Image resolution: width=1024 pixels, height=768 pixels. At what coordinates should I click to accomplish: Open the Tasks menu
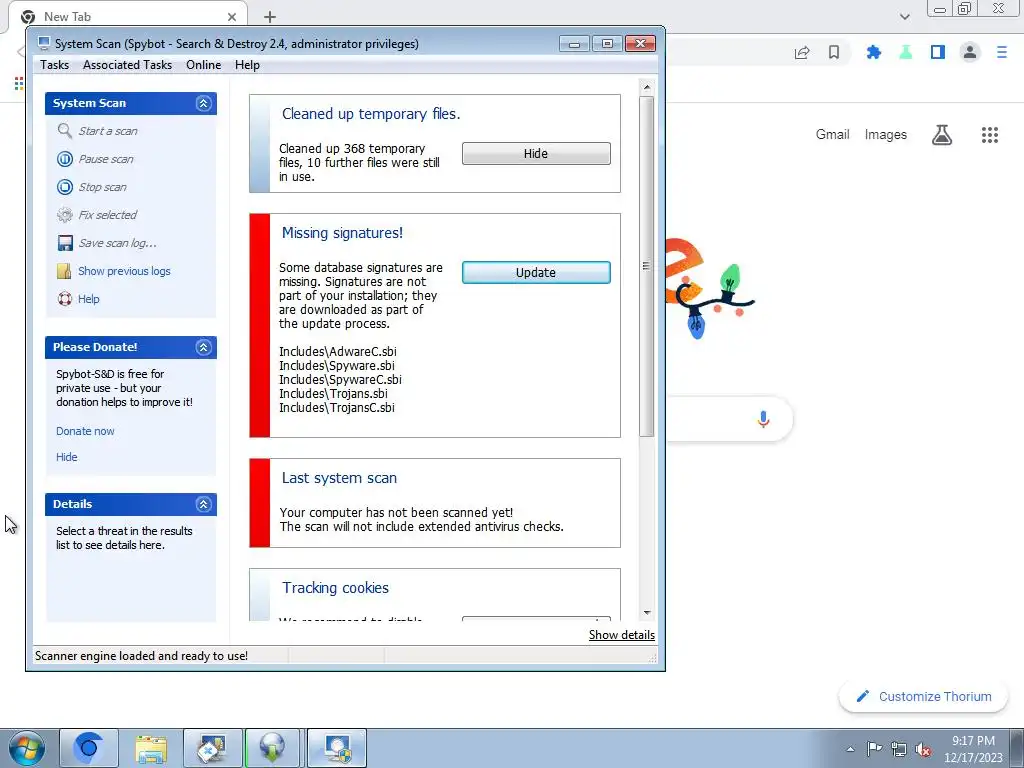[x=54, y=65]
